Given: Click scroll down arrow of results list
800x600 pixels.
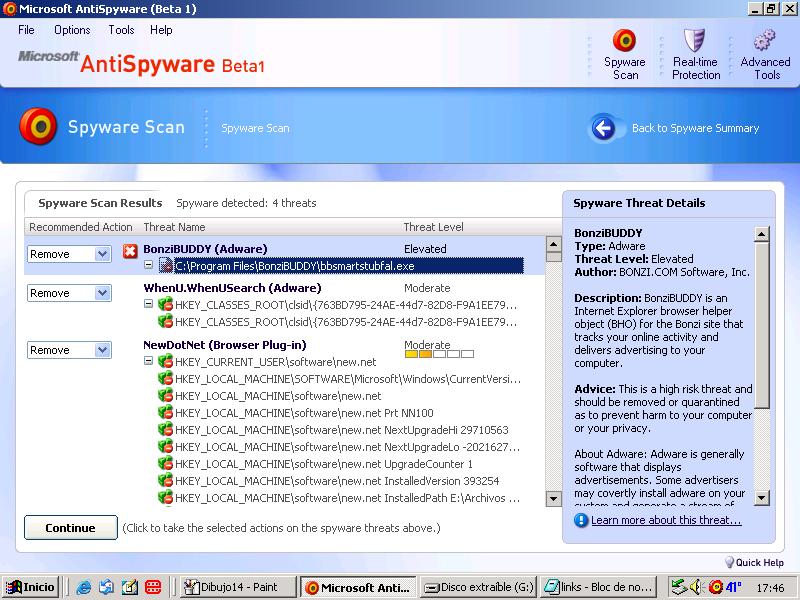Looking at the screenshot, I should pos(554,498).
